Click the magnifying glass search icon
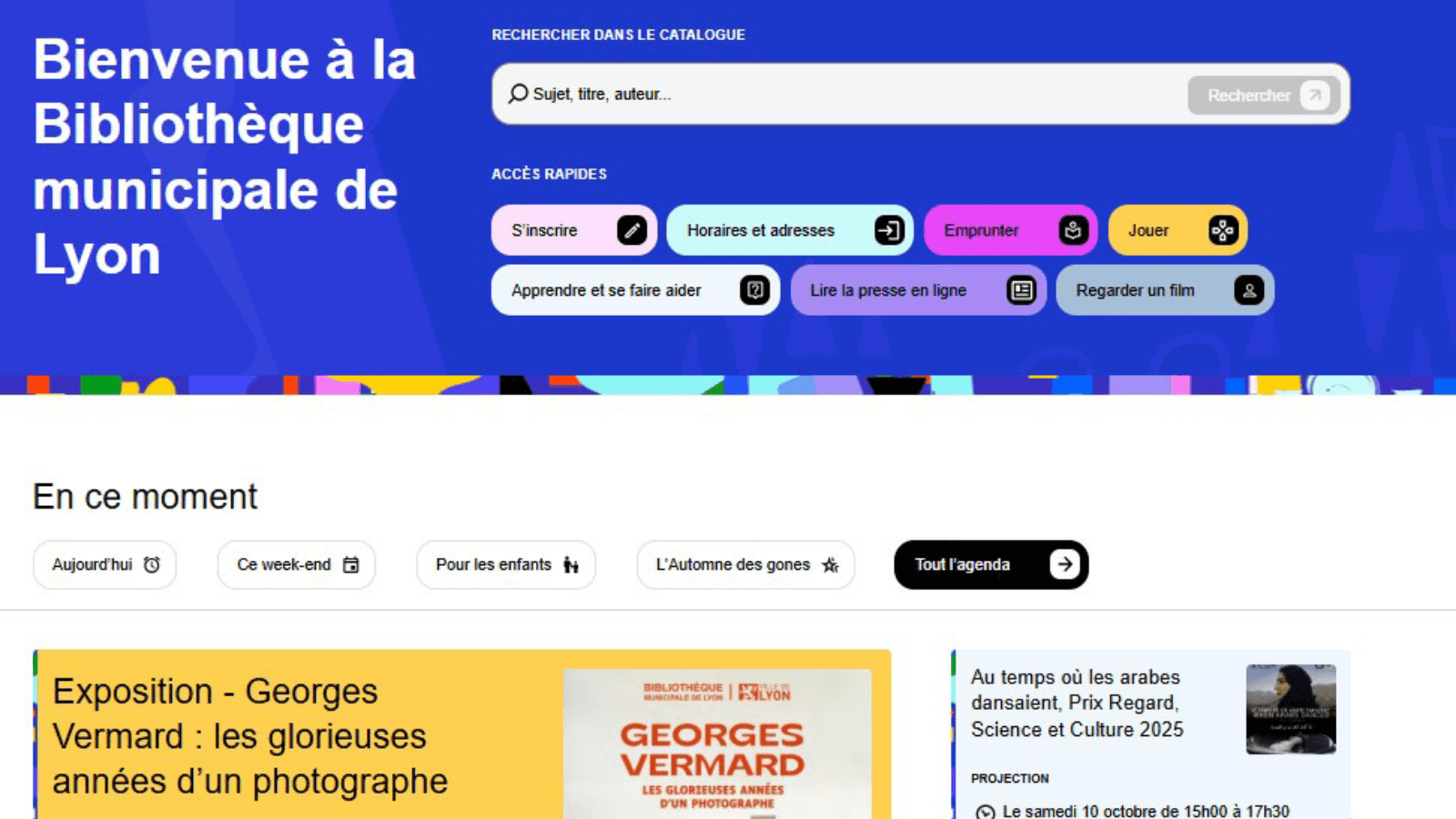Viewport: 1456px width, 819px height. click(518, 94)
